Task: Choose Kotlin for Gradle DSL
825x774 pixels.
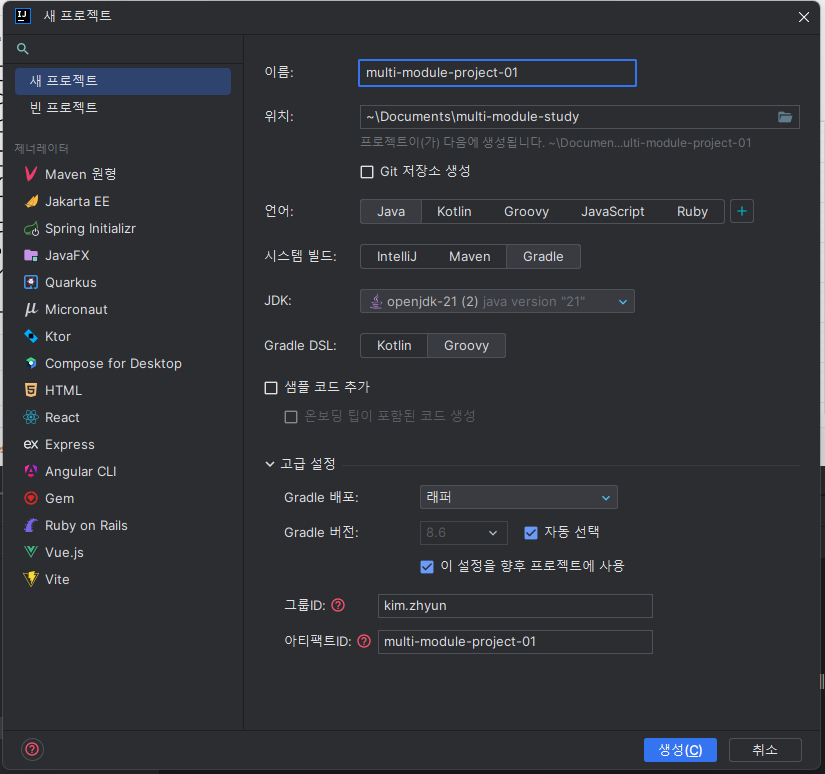Action: coord(394,345)
